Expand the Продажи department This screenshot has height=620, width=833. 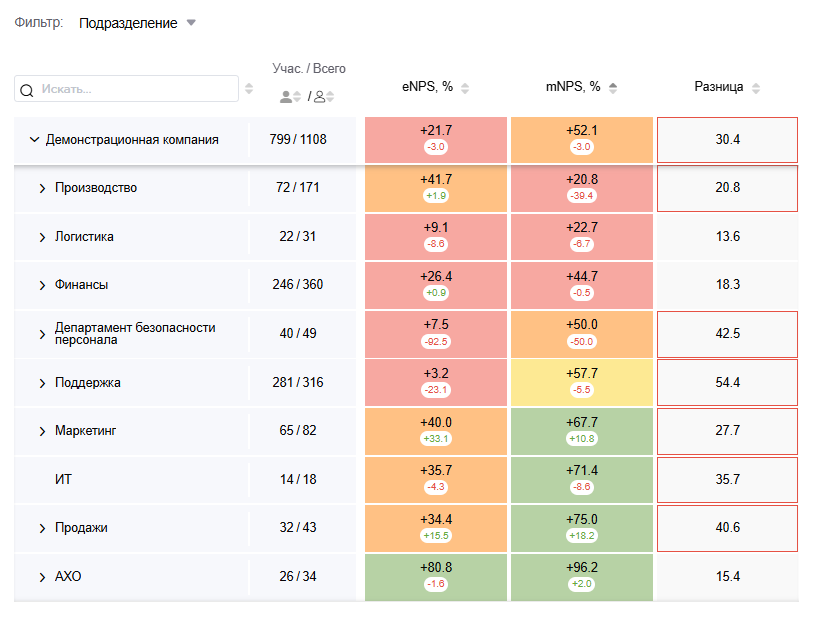point(42,528)
